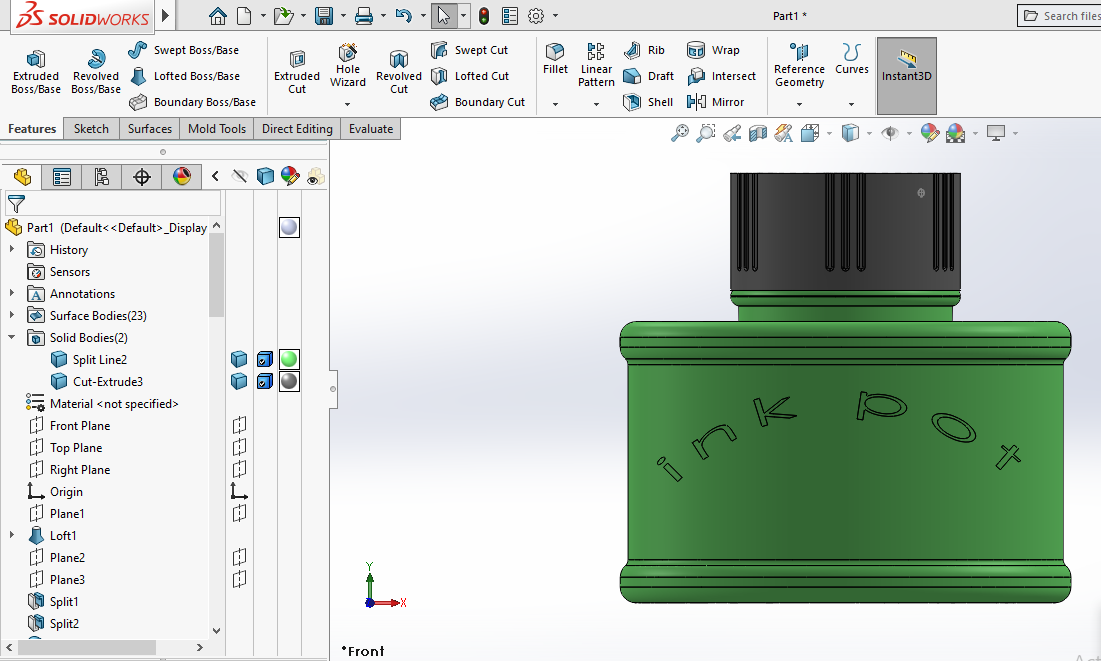This screenshot has width=1101, height=661.
Task: Click the Swept Cut command
Action: (x=469, y=50)
